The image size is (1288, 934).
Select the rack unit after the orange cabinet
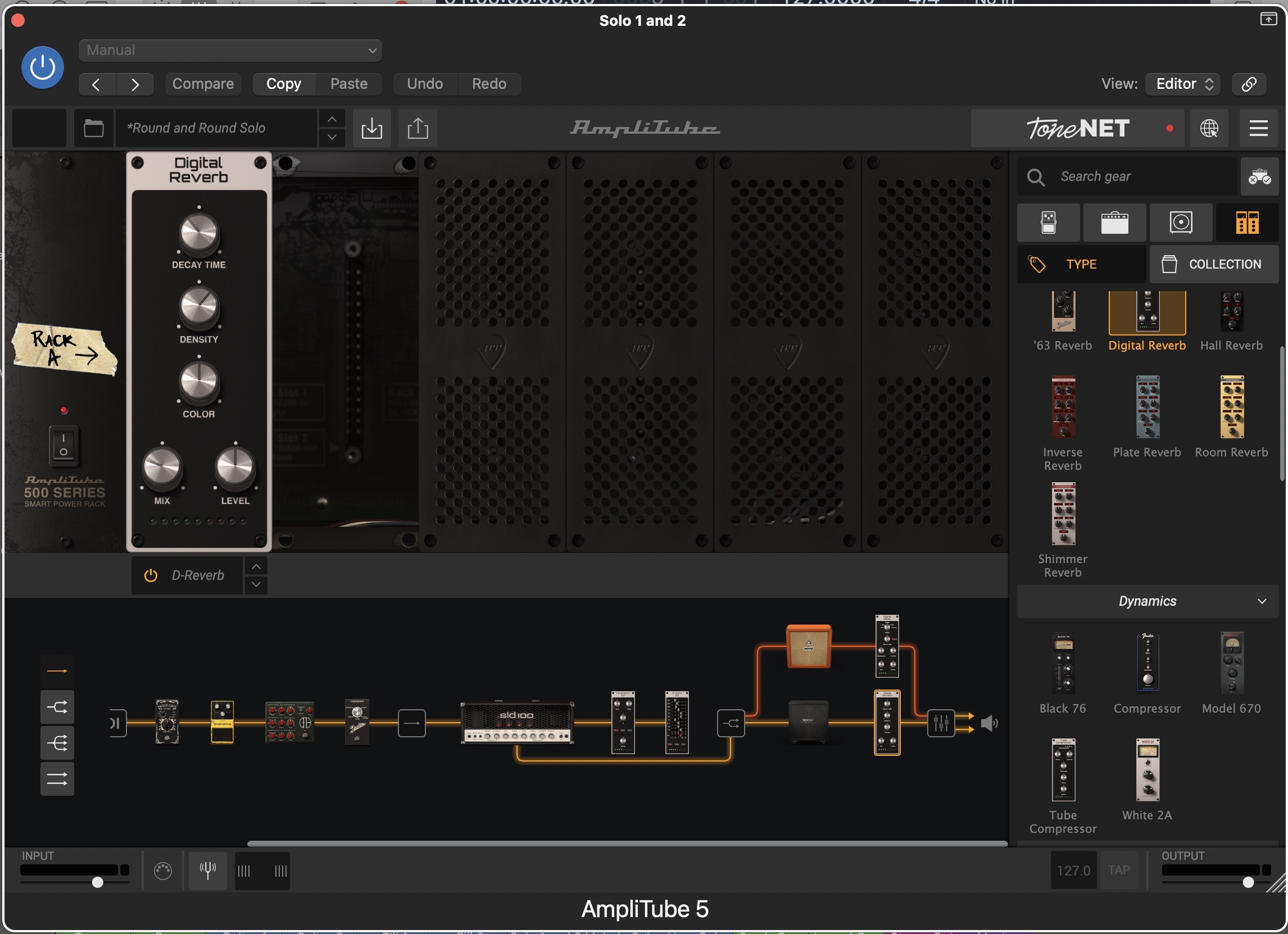[887, 646]
